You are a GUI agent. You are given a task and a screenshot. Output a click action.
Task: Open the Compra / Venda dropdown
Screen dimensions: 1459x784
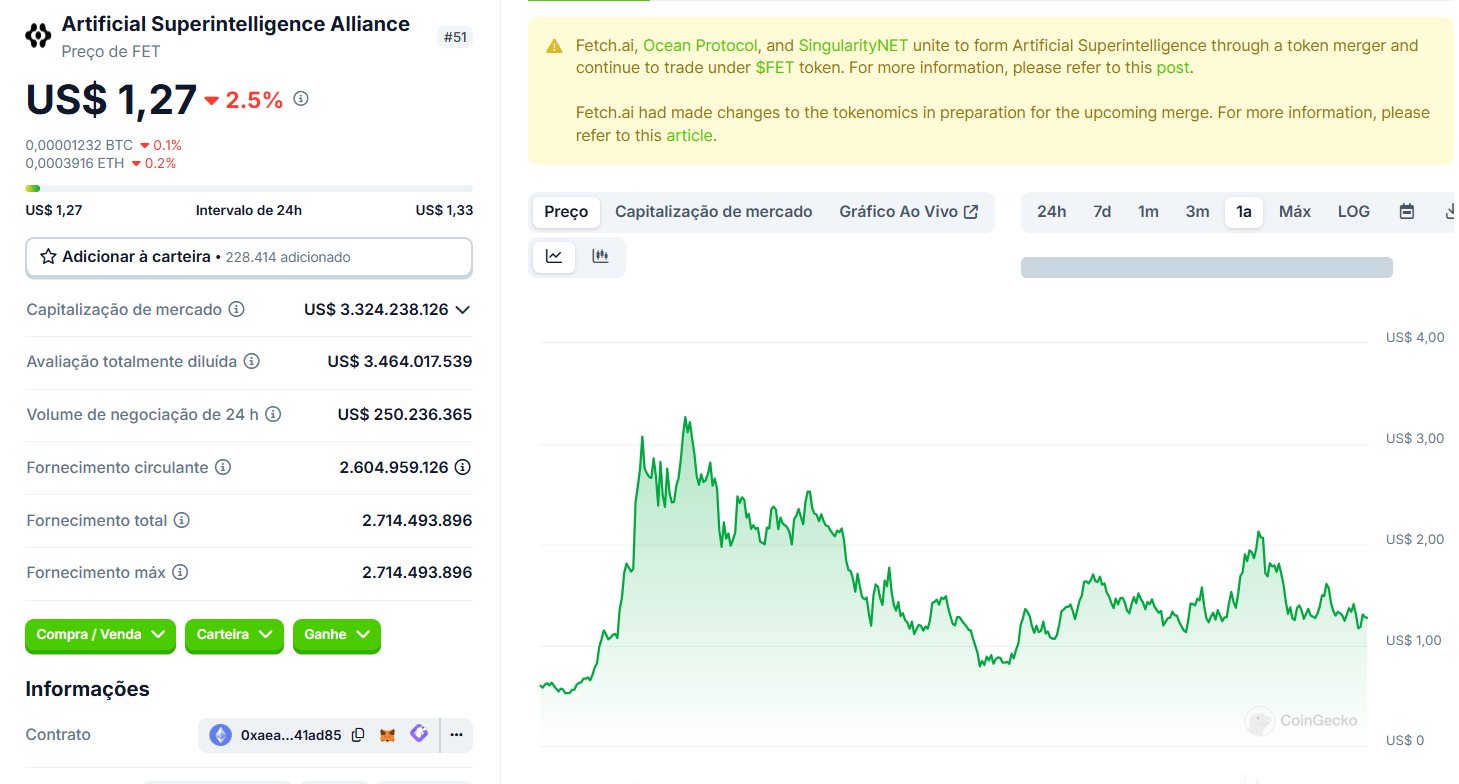(x=100, y=635)
